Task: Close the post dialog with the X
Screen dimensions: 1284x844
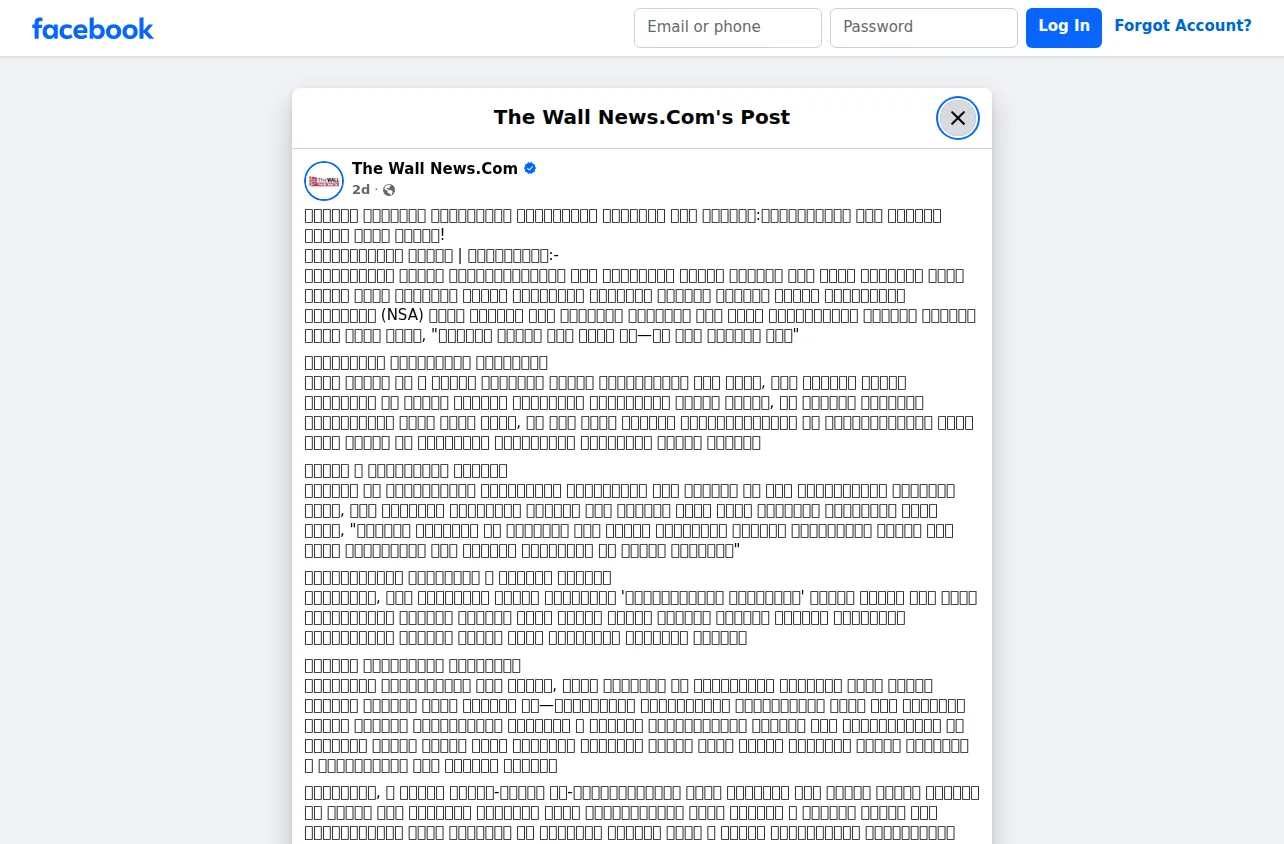Action: (x=958, y=118)
